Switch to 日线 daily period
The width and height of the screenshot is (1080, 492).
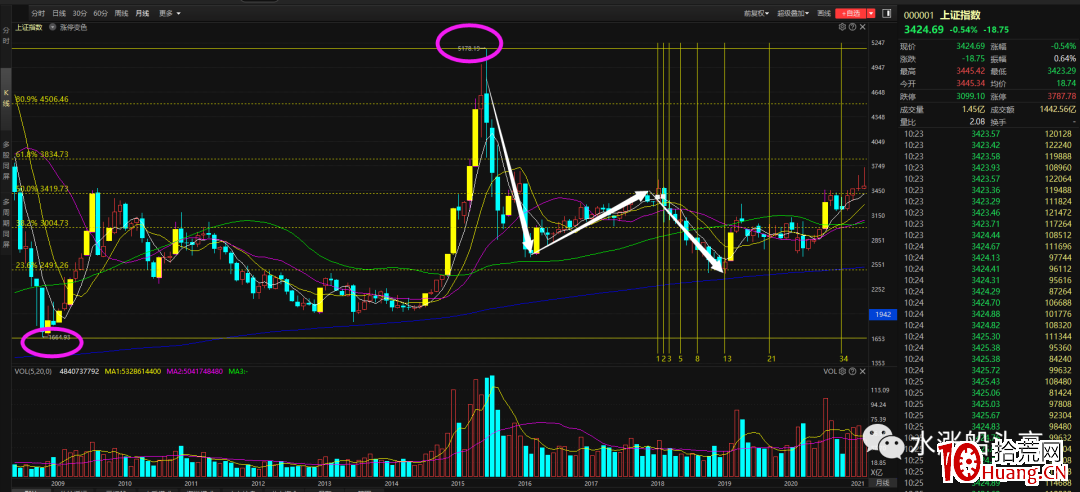(59, 13)
